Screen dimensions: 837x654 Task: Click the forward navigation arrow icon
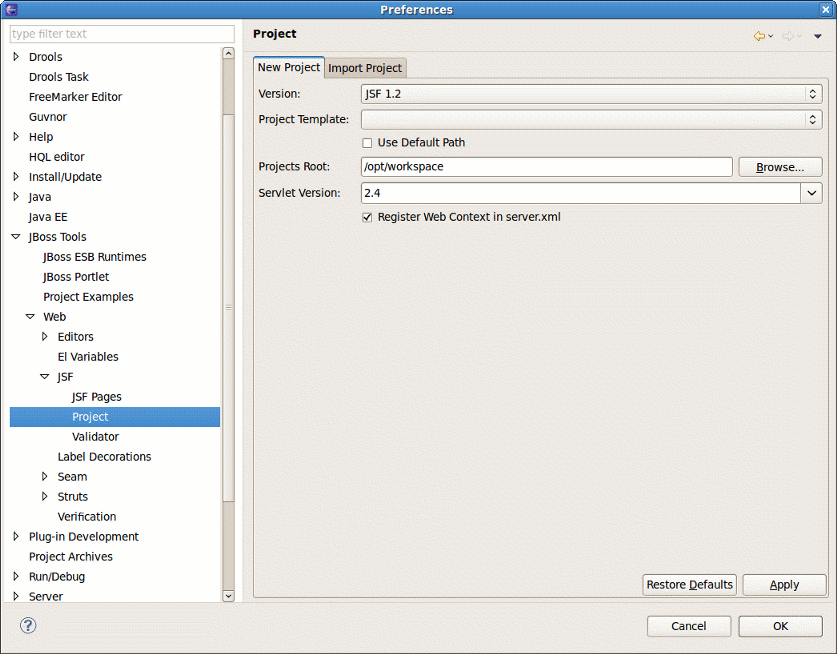[x=789, y=34]
